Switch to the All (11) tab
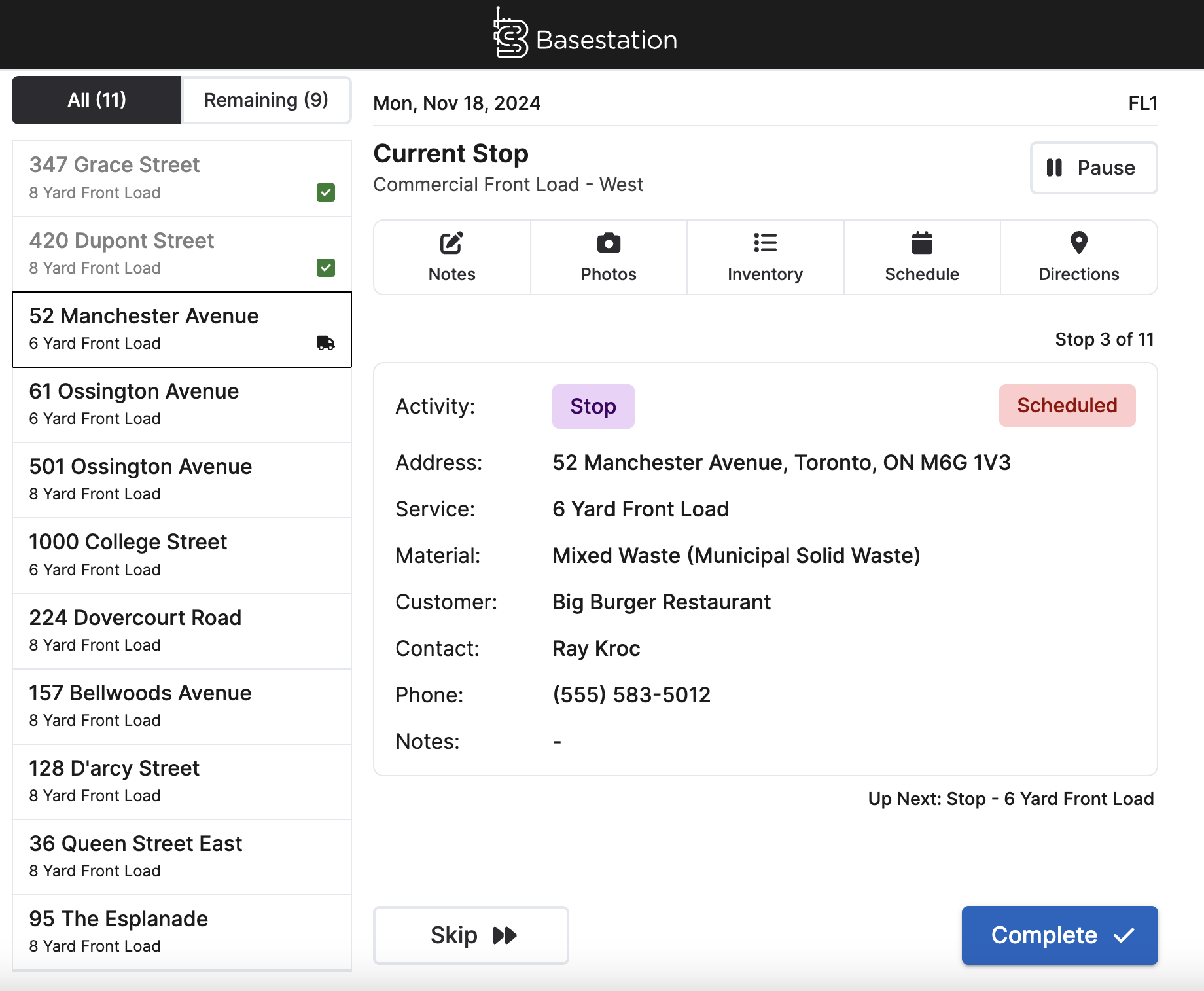 click(x=96, y=99)
